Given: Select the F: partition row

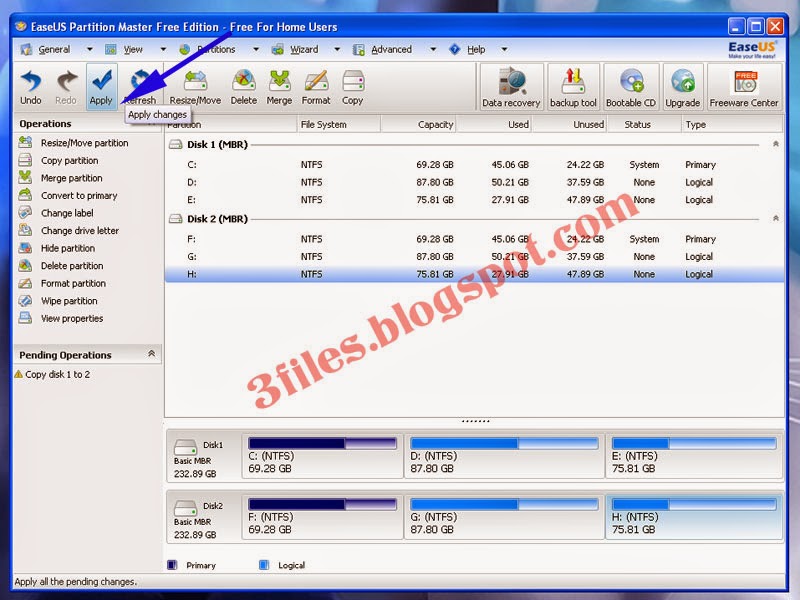Looking at the screenshot, I should click(474, 239).
